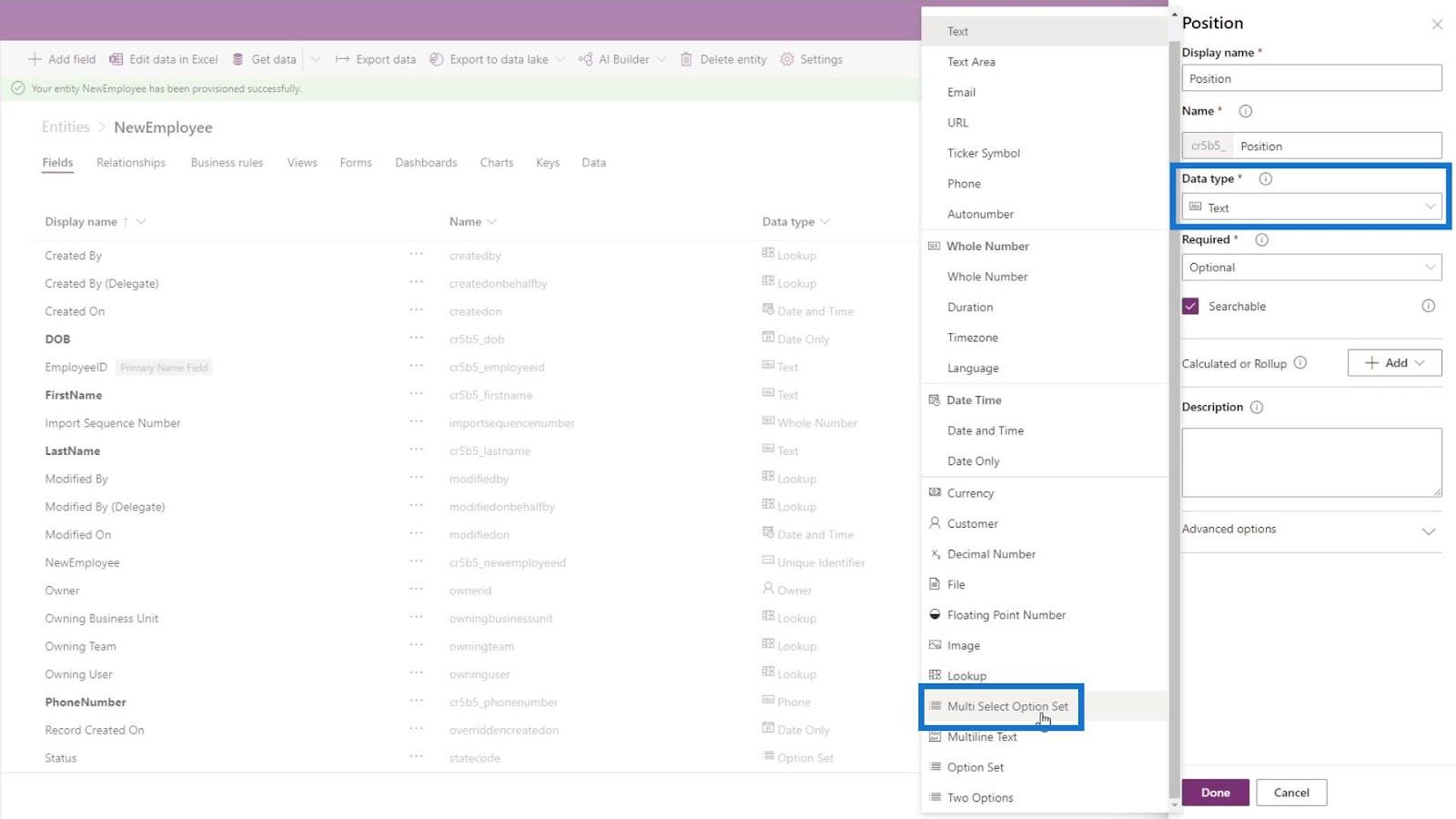Screen dimensions: 1456x819
Task: Click the Settings gear icon
Action: (x=787, y=59)
